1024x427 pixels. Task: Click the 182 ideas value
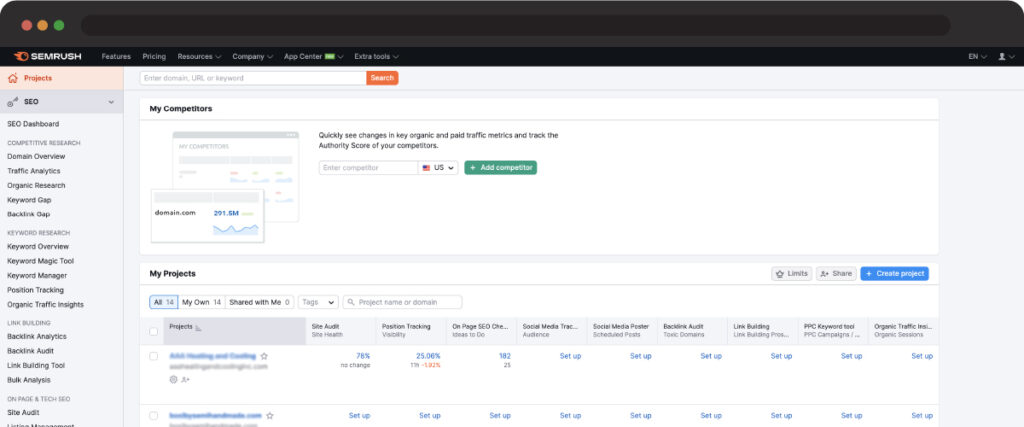point(505,356)
